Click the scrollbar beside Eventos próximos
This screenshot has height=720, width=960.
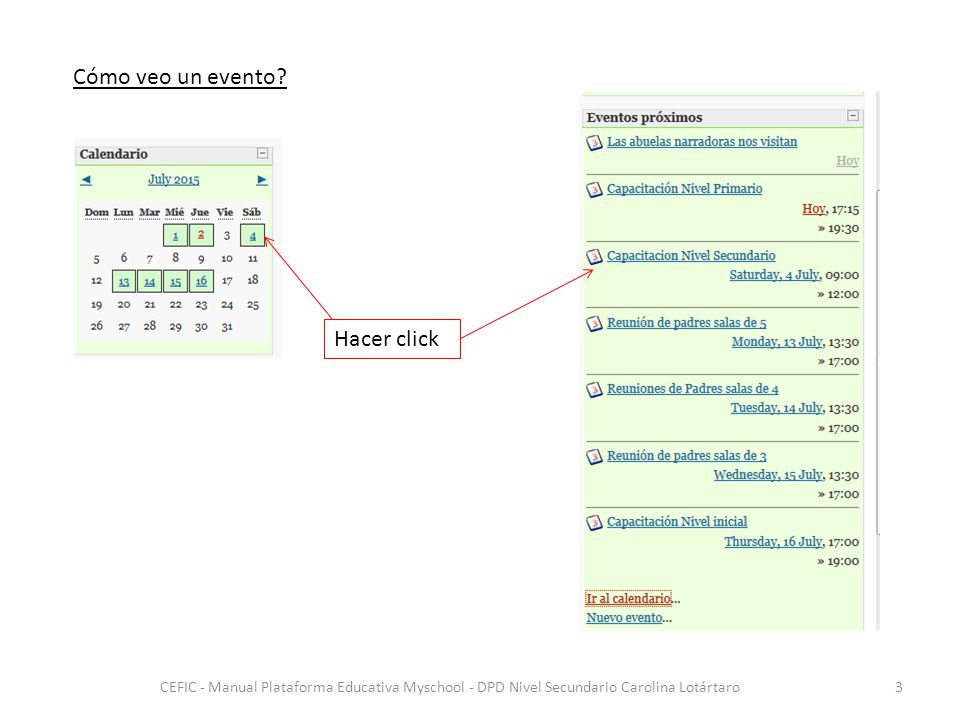click(878, 361)
